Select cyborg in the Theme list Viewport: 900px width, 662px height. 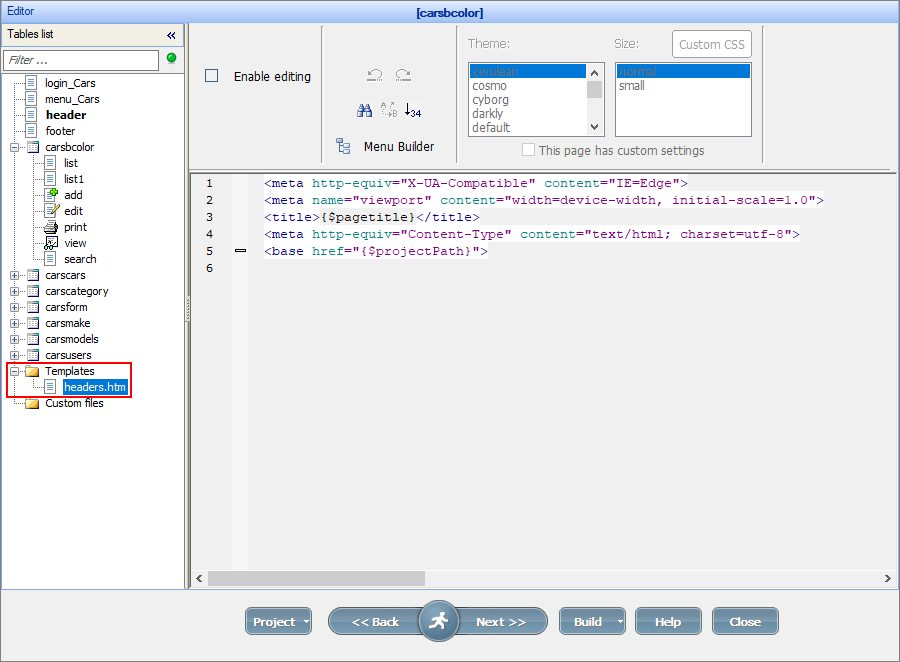pyautogui.click(x=491, y=100)
